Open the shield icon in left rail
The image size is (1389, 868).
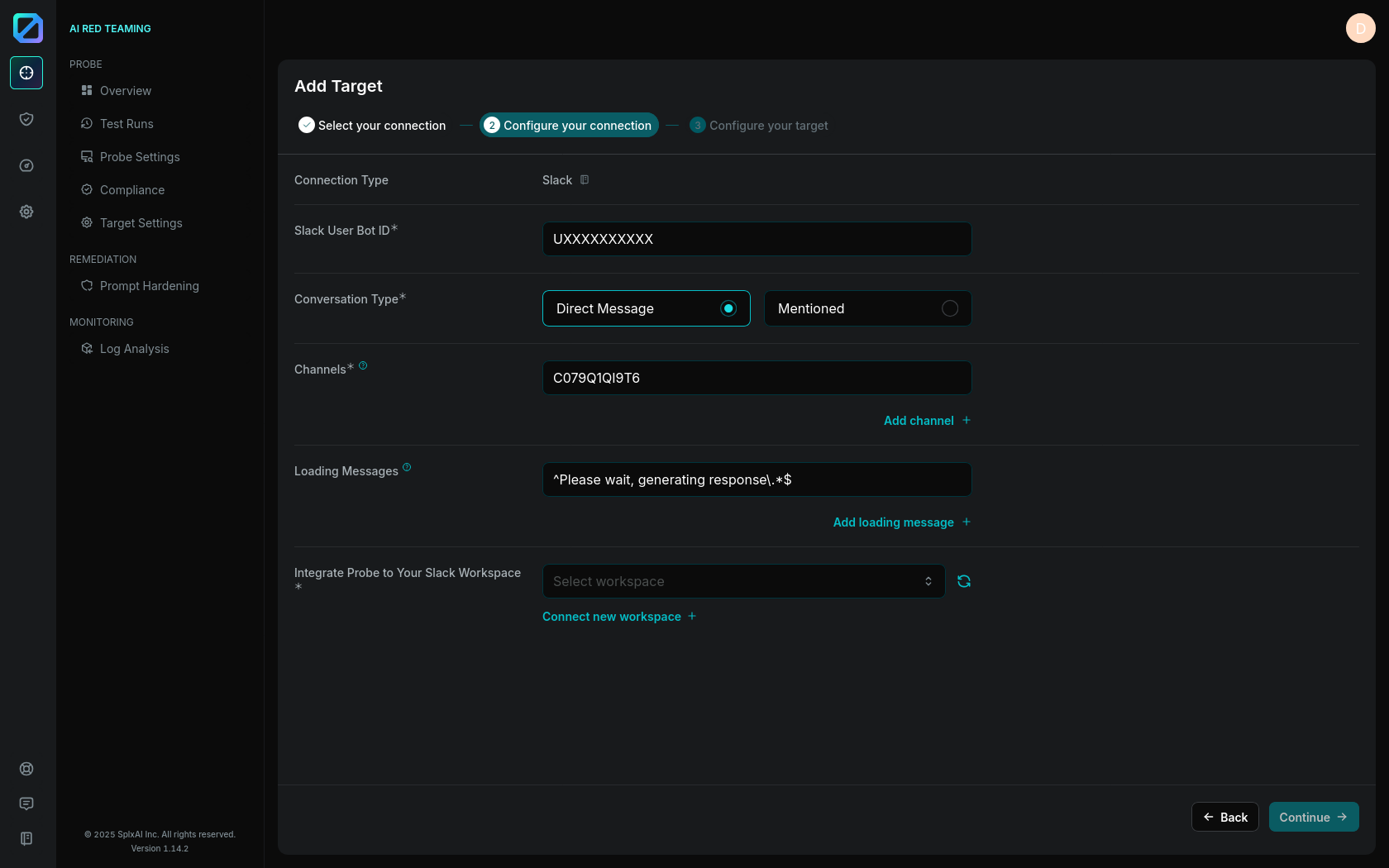(x=26, y=119)
